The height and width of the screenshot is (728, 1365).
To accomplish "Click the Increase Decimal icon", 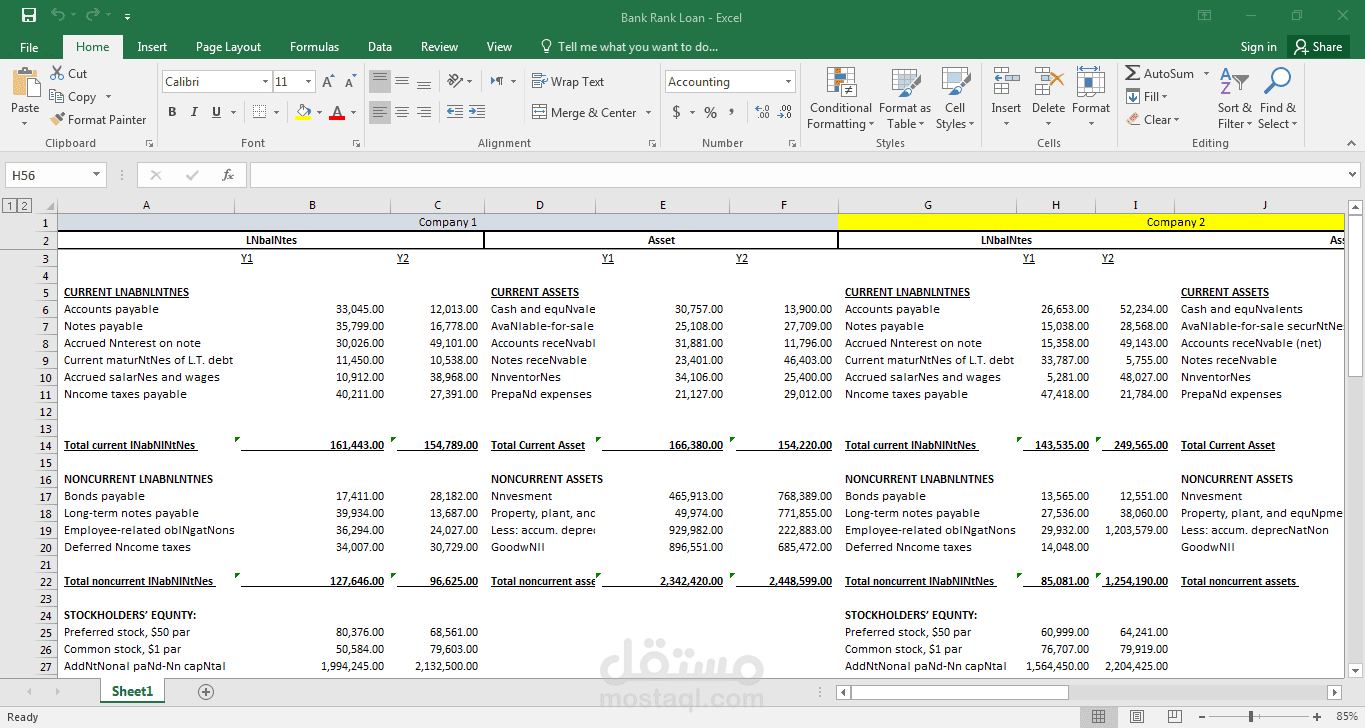I will pyautogui.click(x=763, y=112).
